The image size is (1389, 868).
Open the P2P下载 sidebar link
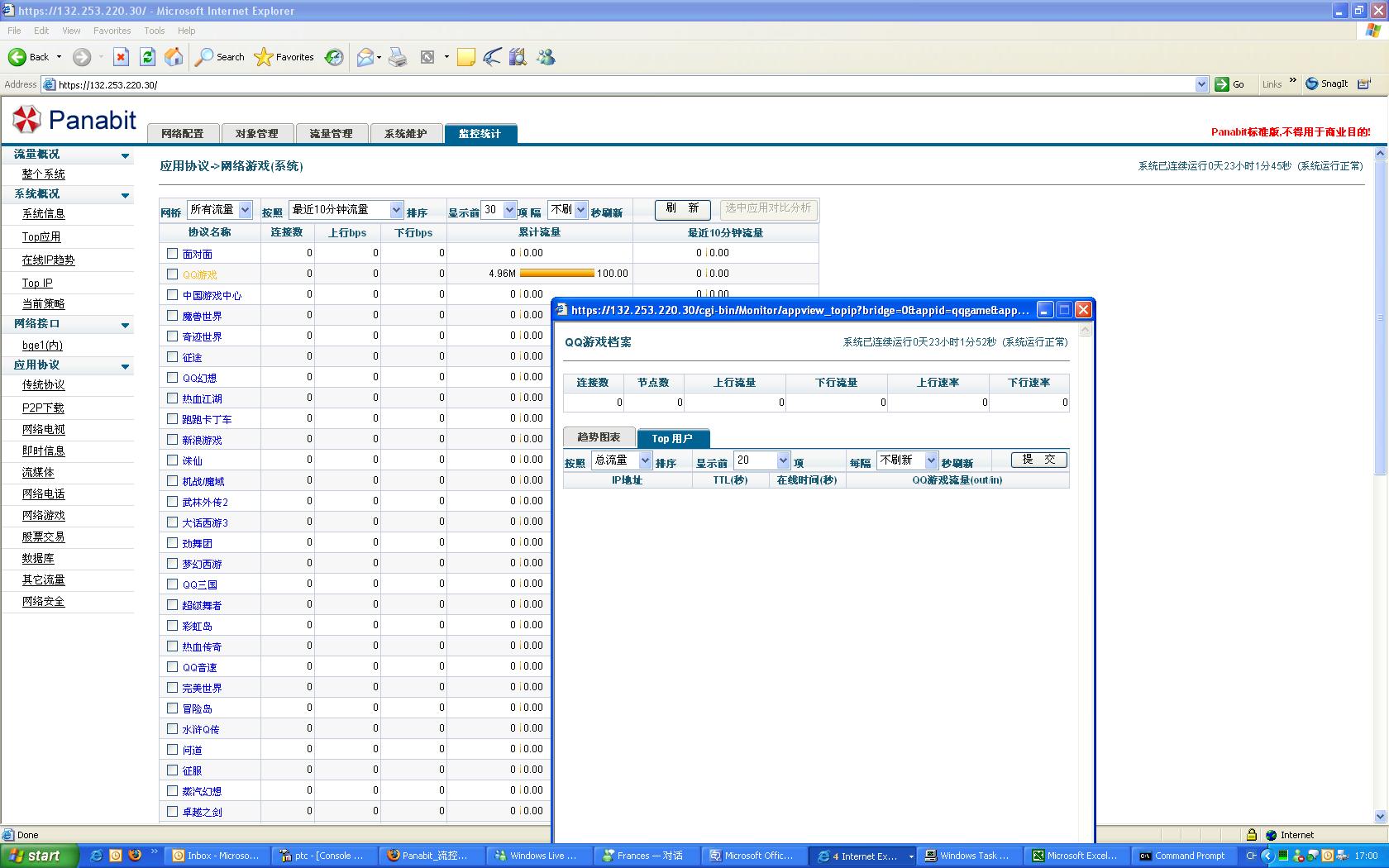pyautogui.click(x=43, y=408)
